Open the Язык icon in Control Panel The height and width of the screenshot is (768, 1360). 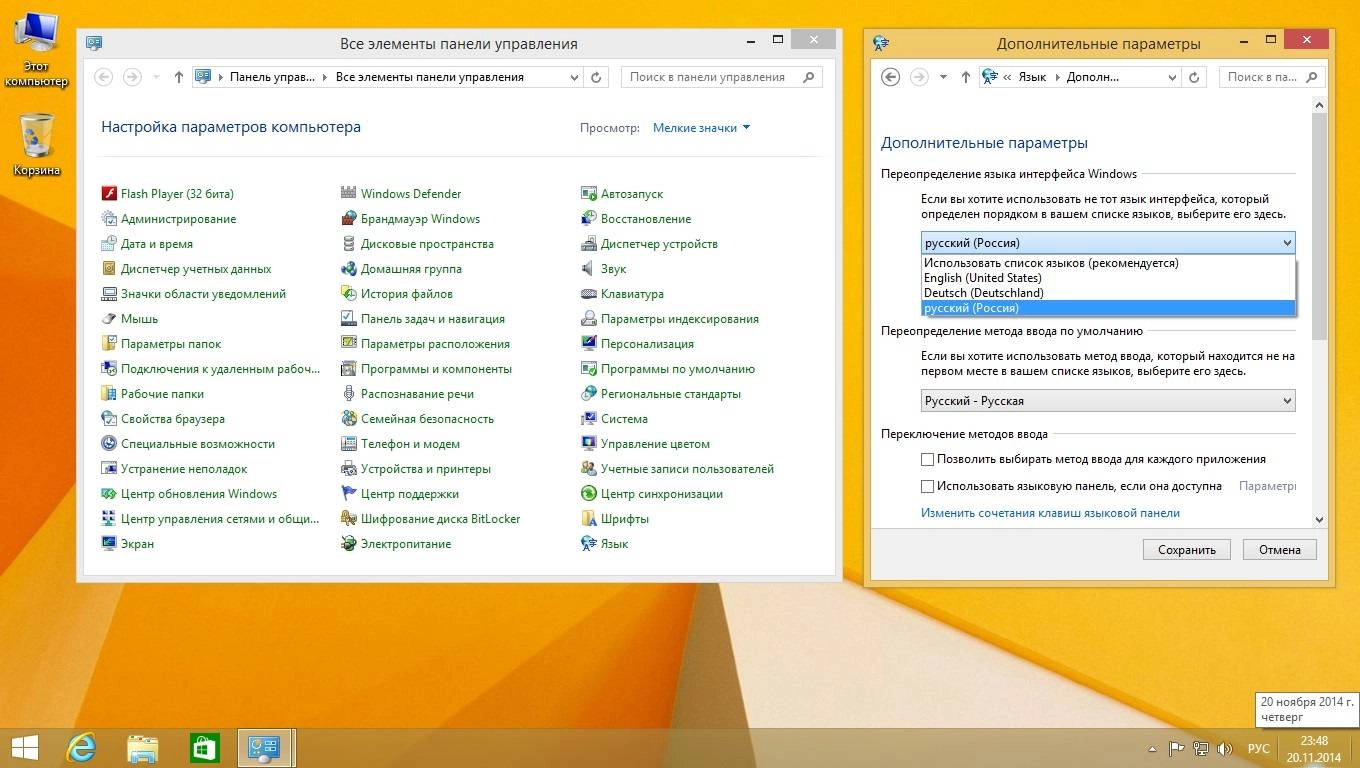589,544
